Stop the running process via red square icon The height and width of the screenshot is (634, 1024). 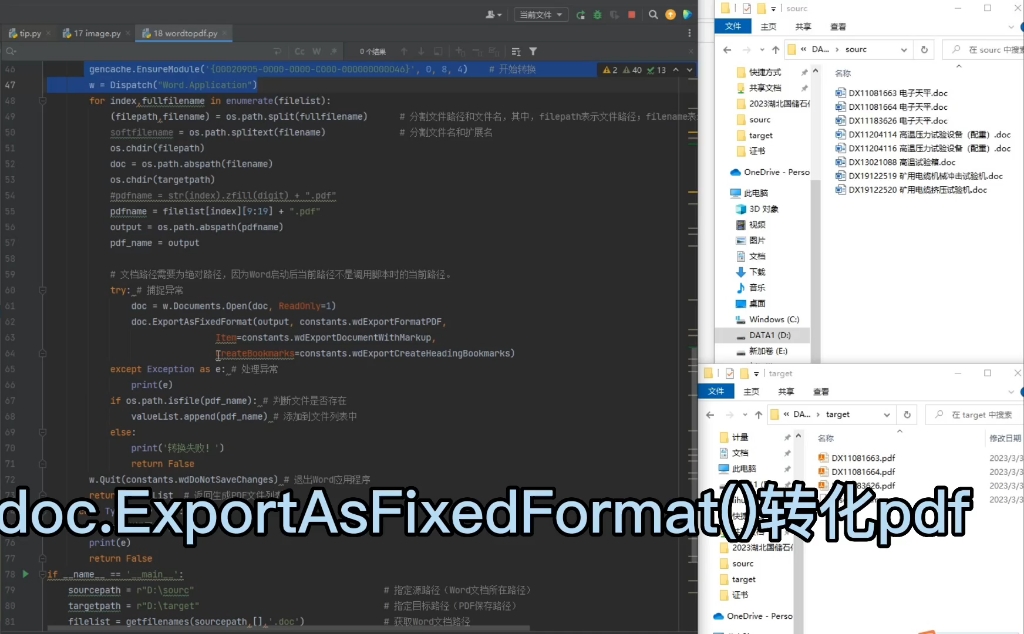[631, 15]
